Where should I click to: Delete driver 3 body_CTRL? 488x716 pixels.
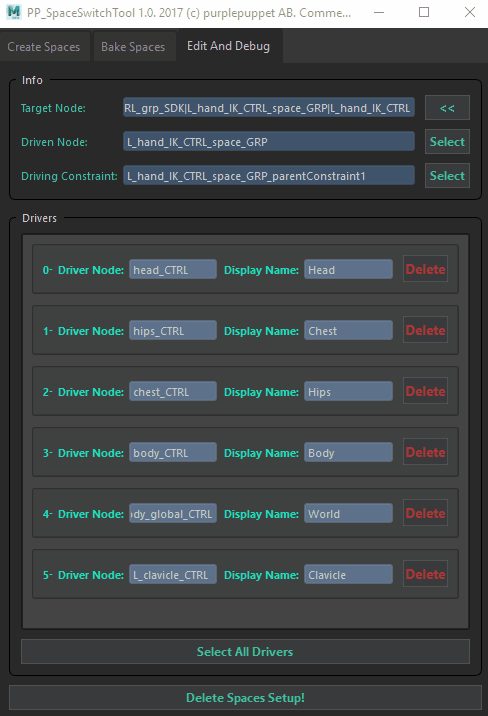coord(425,453)
